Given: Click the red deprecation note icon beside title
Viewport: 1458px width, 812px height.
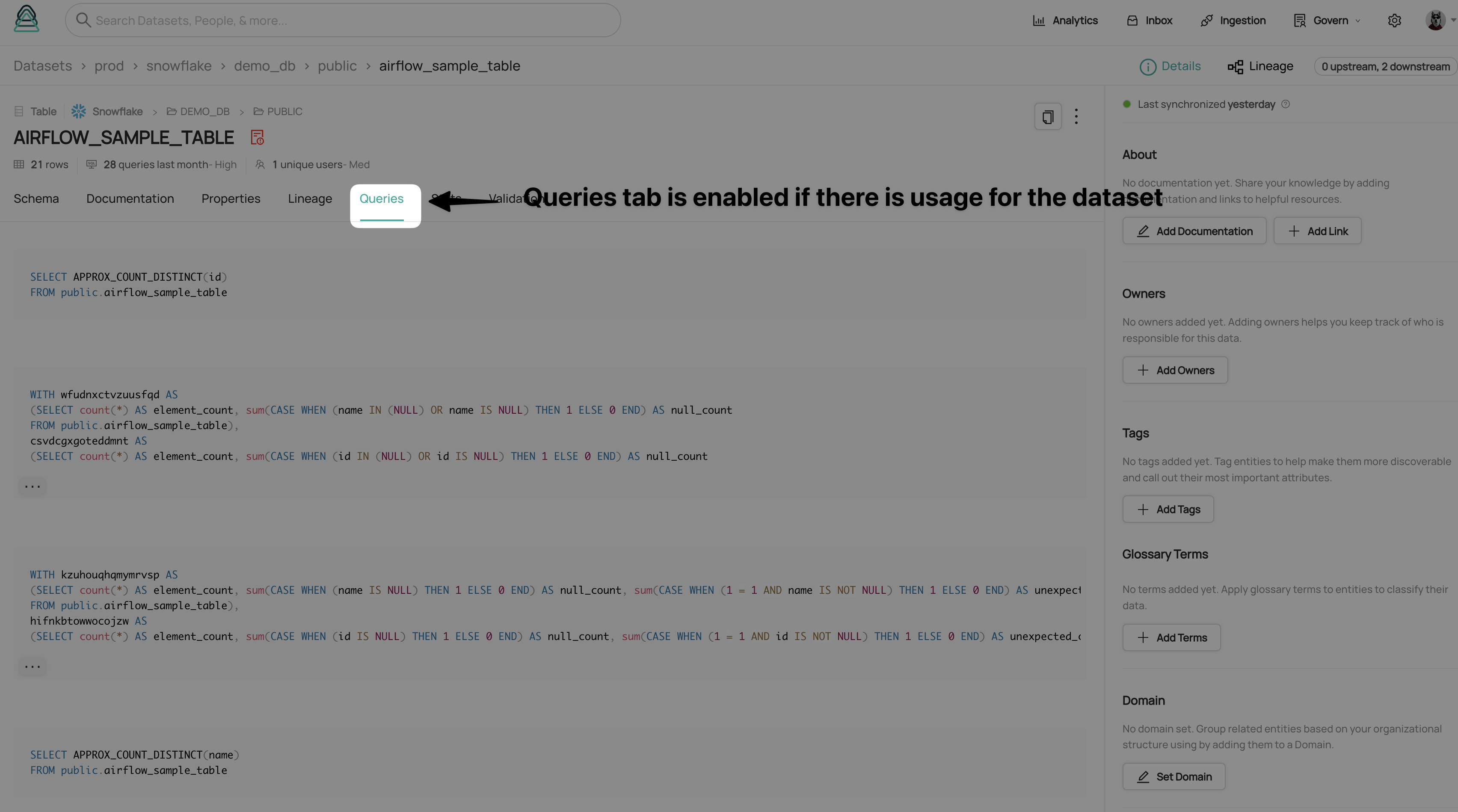Looking at the screenshot, I should (x=257, y=137).
